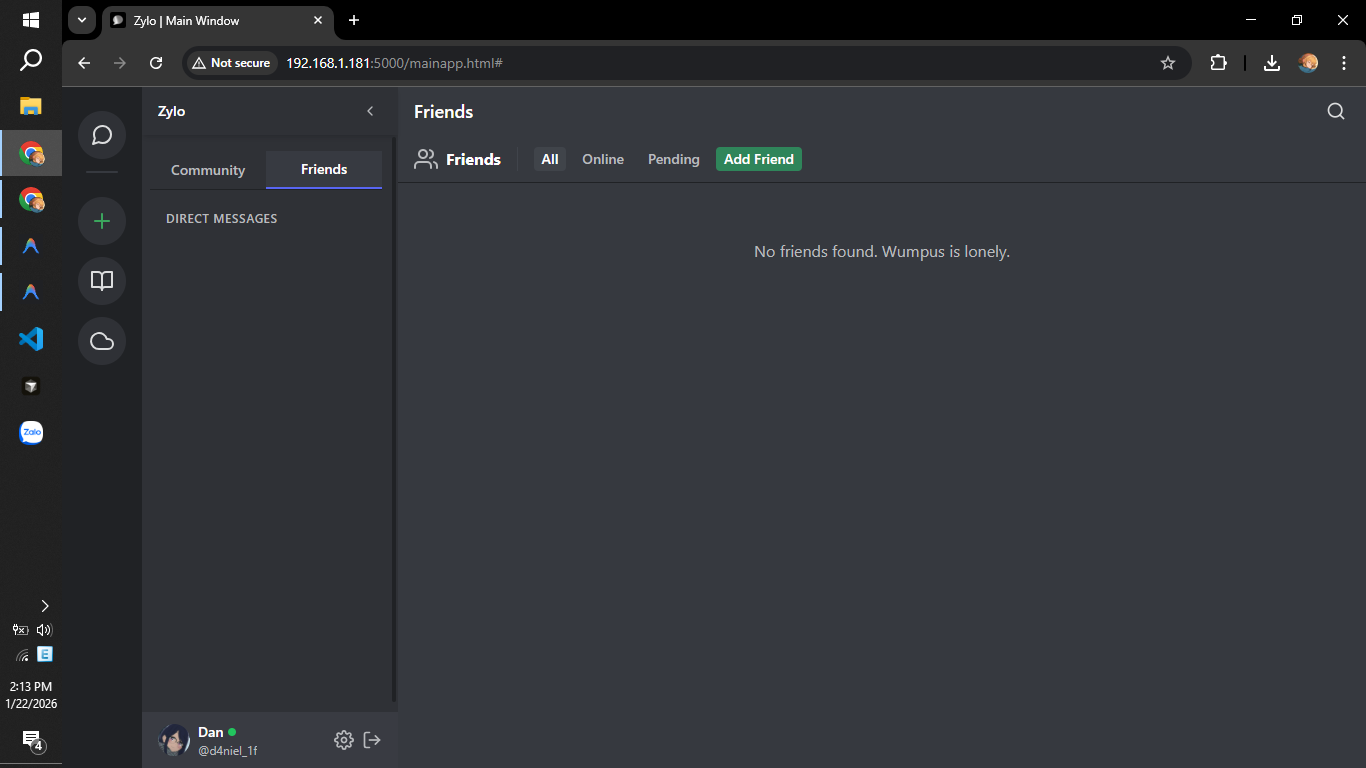Click the Friends people icon next to the filters

(x=426, y=158)
